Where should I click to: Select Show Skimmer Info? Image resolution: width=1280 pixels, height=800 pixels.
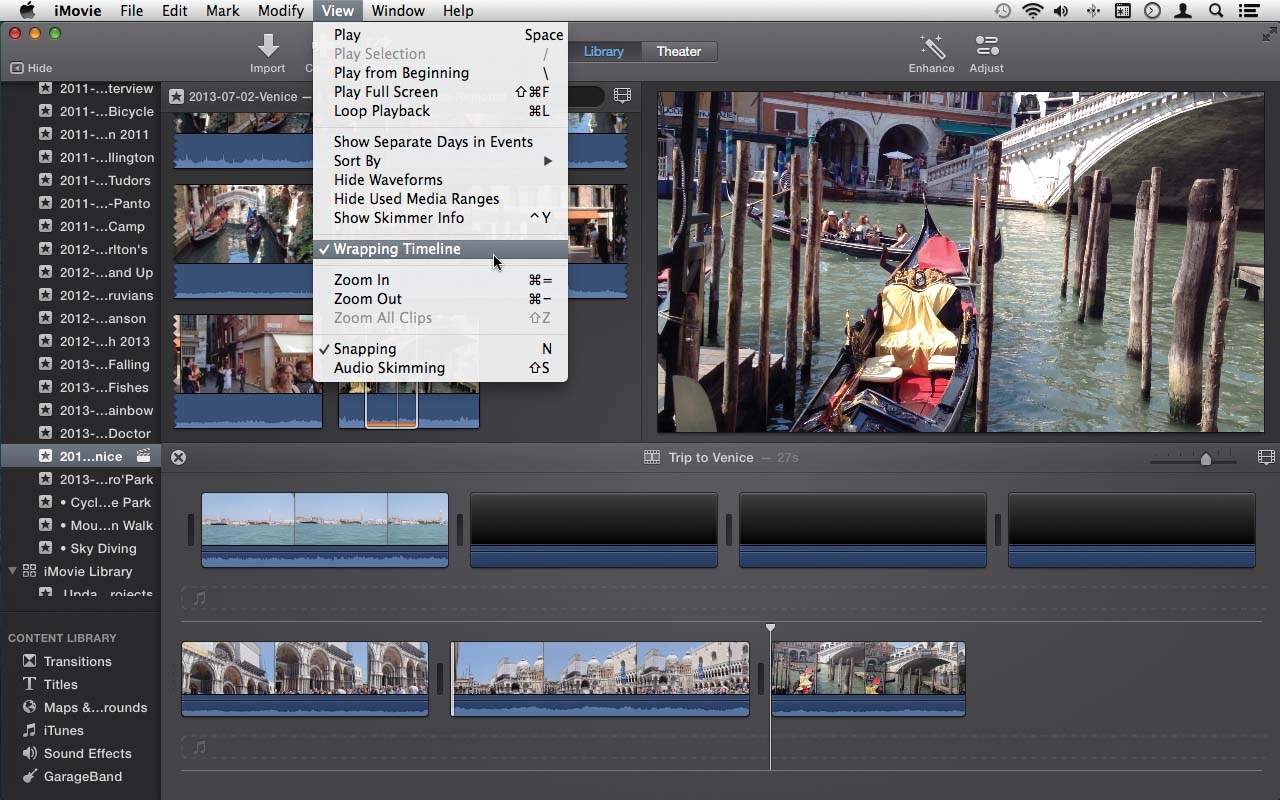pos(441,218)
